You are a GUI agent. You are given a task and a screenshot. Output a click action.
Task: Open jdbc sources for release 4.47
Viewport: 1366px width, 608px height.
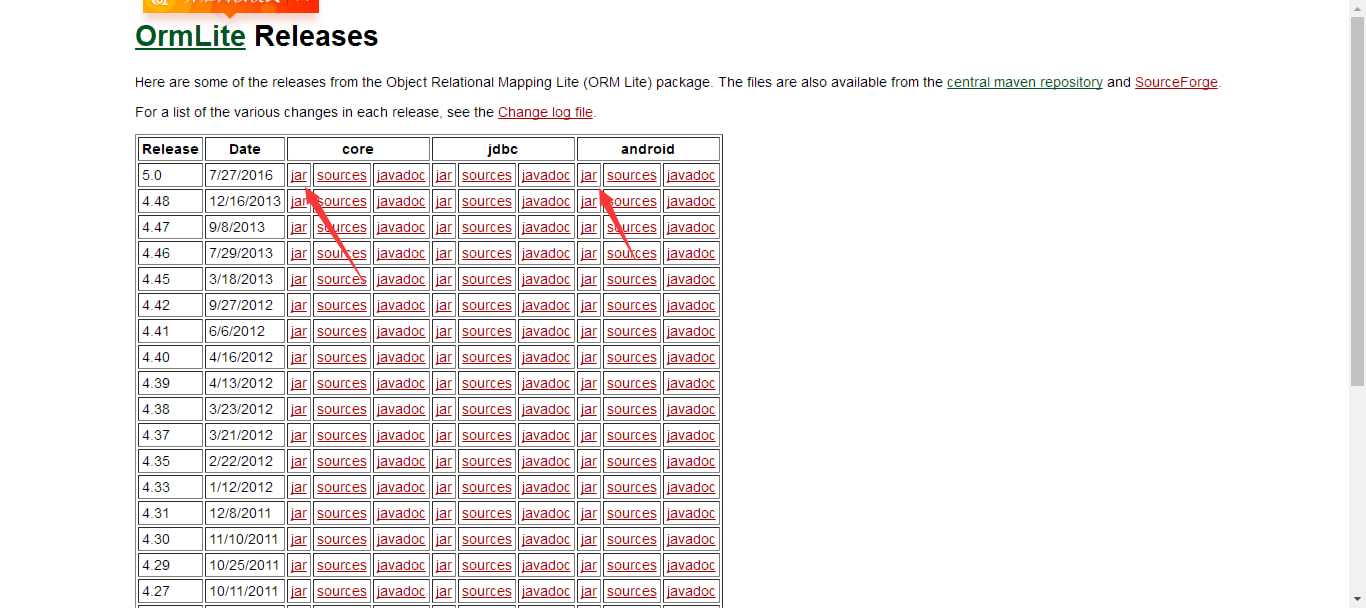coord(487,227)
